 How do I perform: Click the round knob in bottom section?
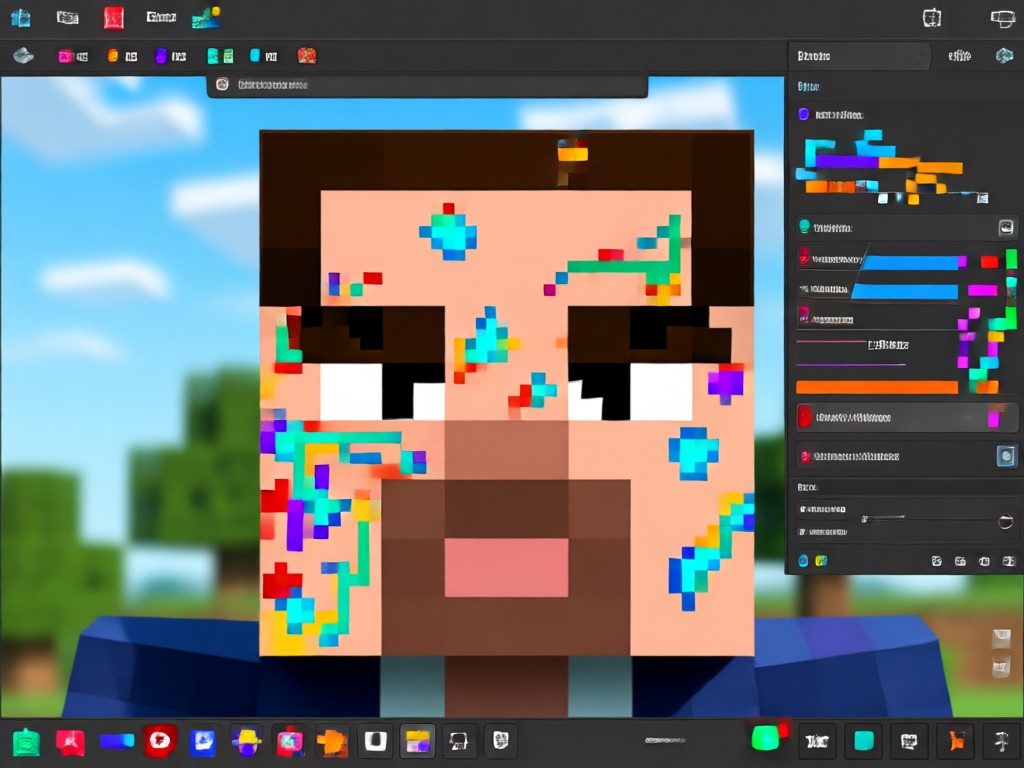coord(1006,521)
